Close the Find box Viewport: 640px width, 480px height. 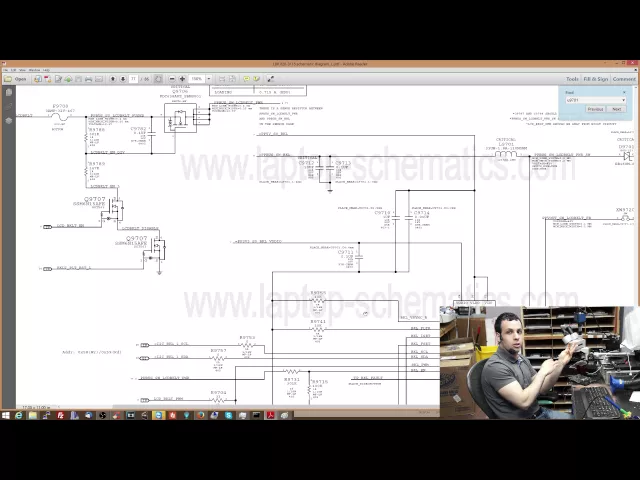[x=624, y=92]
